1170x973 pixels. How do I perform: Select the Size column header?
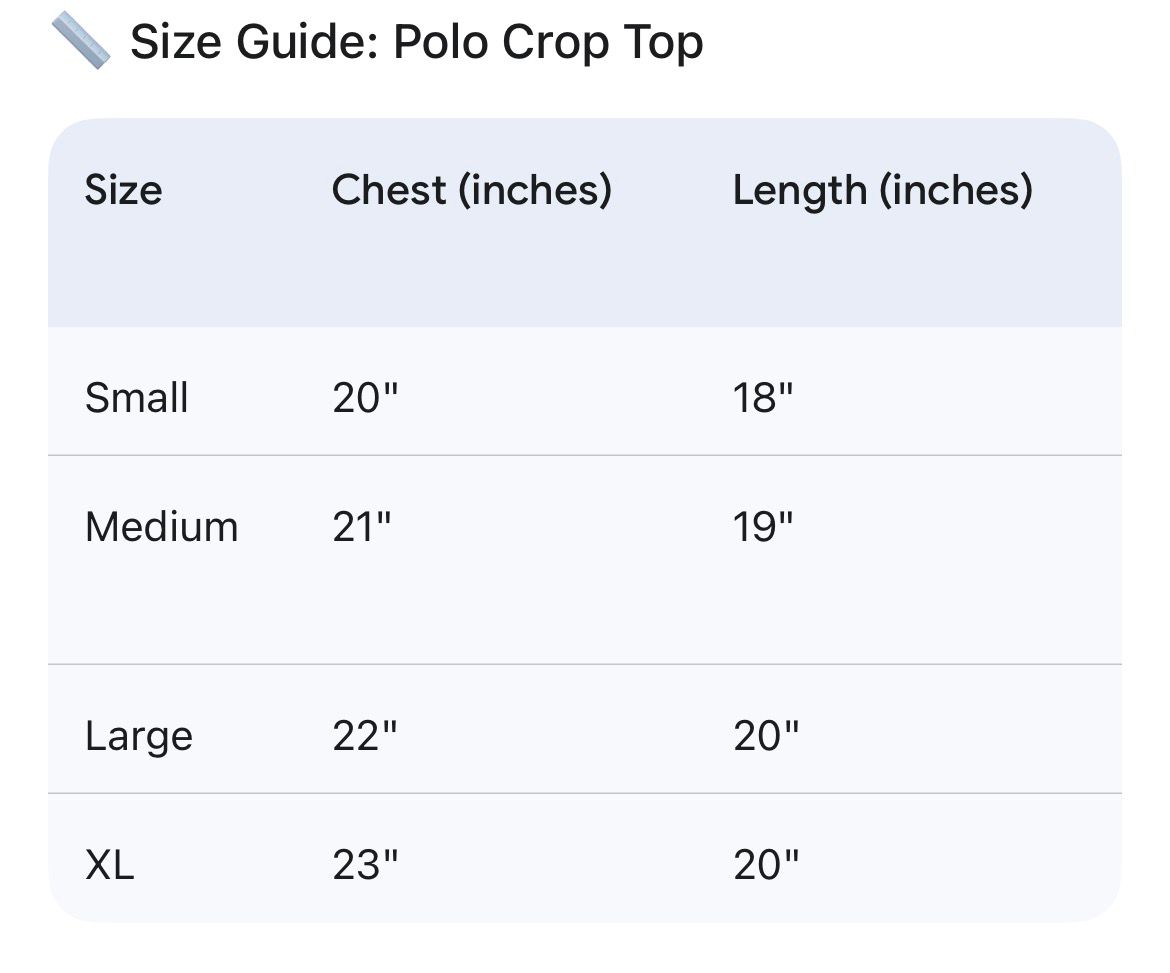(123, 190)
